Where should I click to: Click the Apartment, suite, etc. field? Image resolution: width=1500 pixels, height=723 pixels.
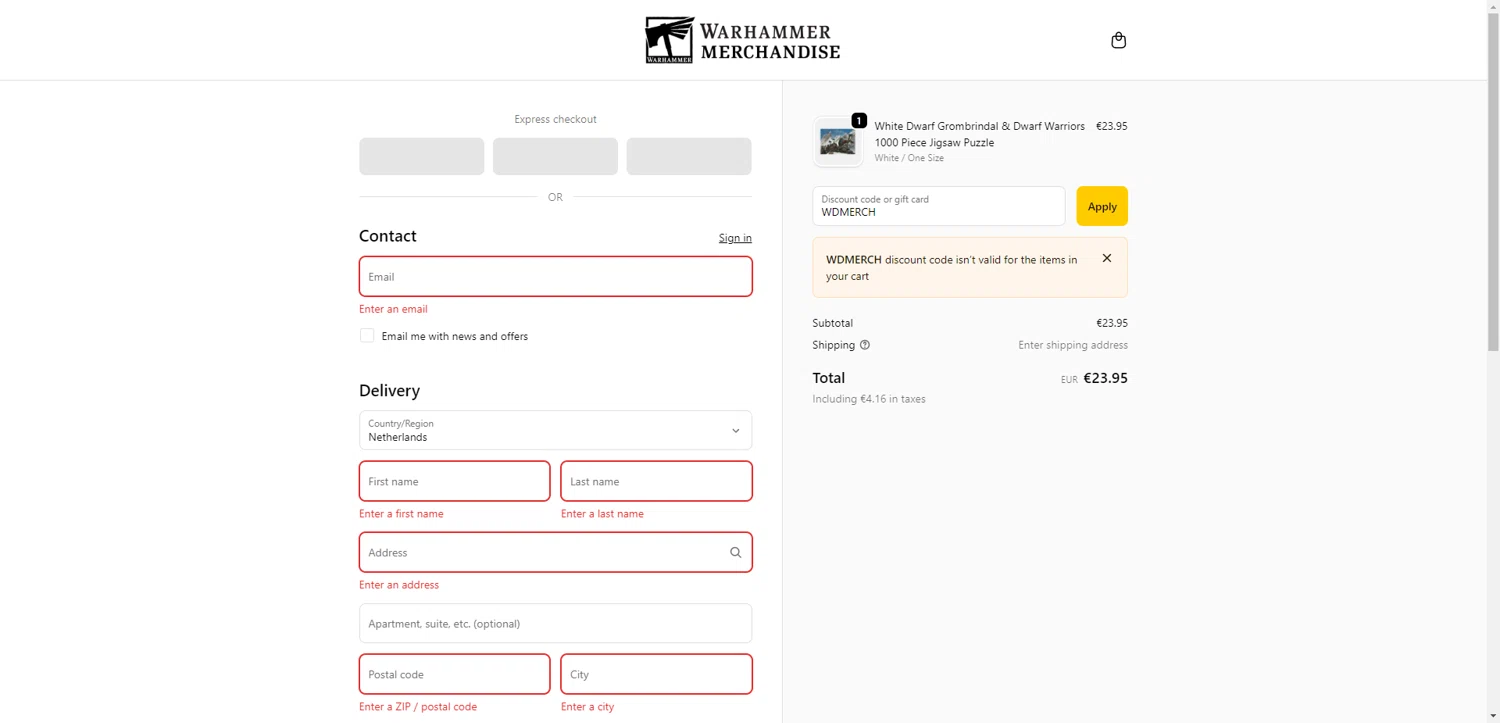[555, 623]
